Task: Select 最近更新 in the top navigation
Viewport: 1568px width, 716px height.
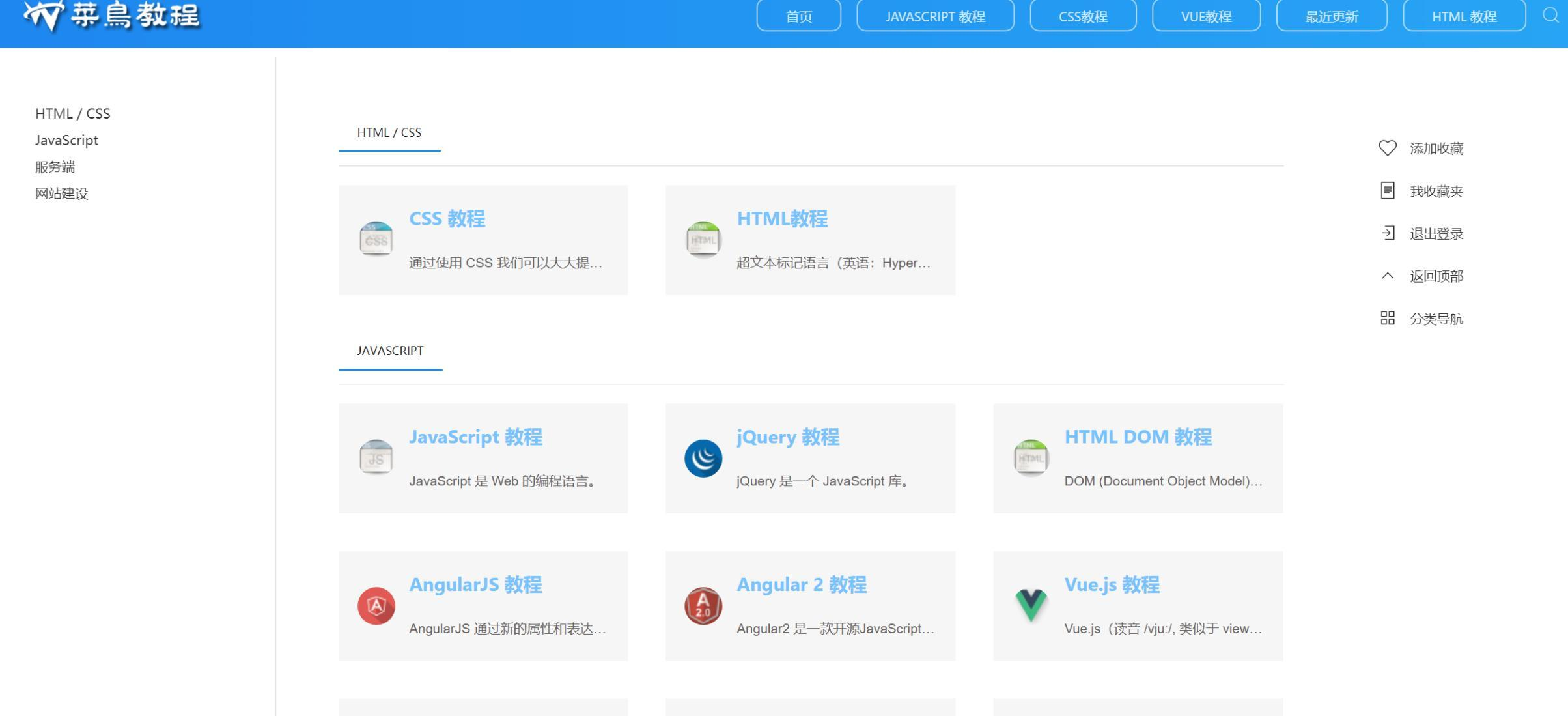Action: (1331, 16)
